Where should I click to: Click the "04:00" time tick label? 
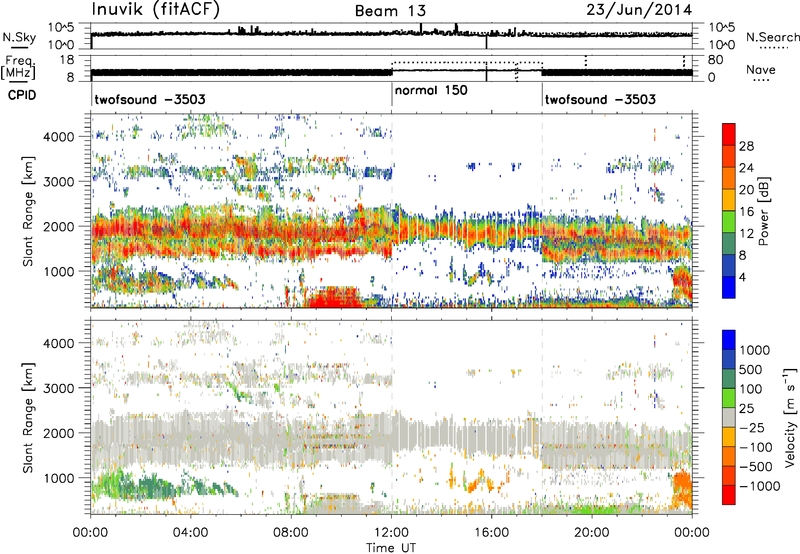click(190, 533)
